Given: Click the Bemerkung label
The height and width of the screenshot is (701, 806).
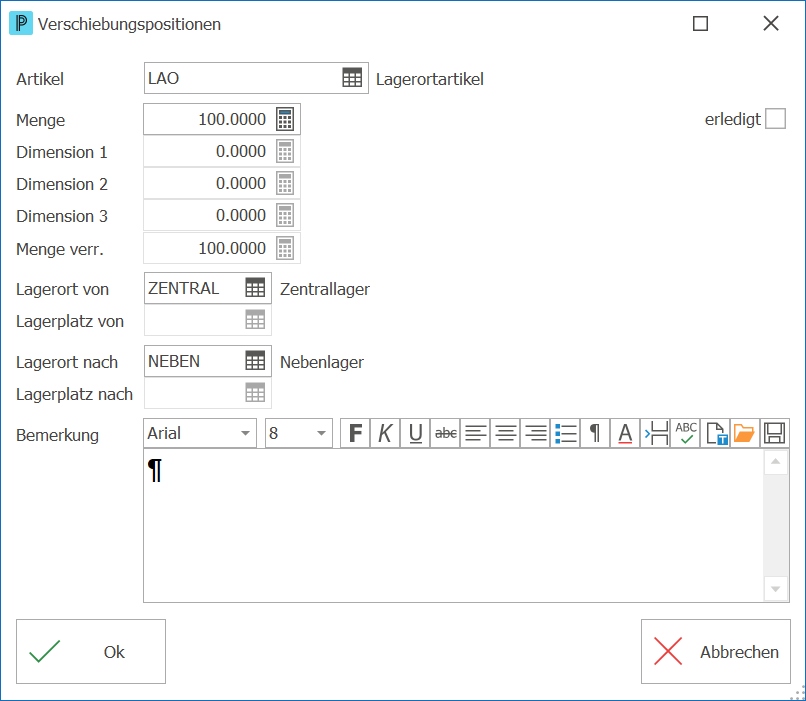Looking at the screenshot, I should click(x=58, y=435).
